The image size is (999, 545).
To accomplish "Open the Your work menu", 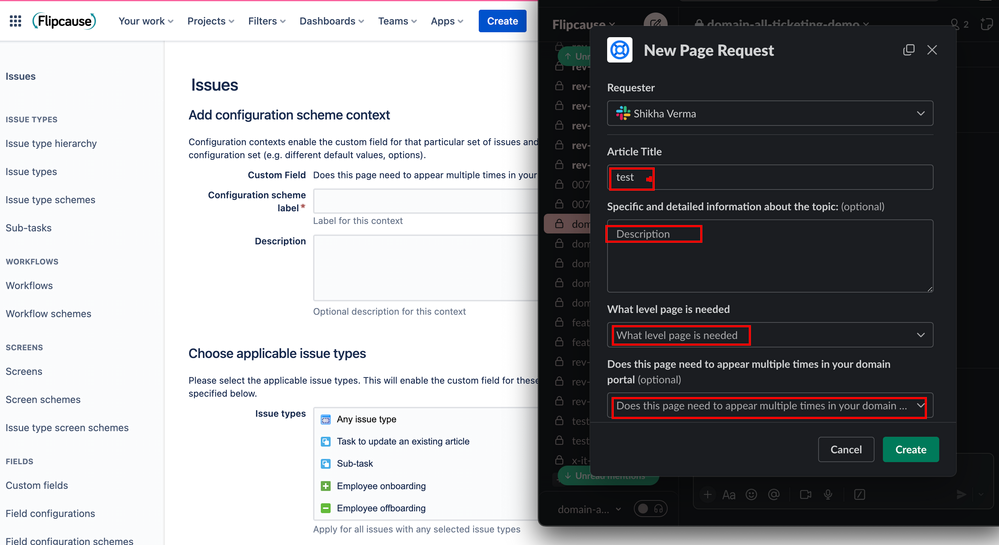I will (146, 21).
